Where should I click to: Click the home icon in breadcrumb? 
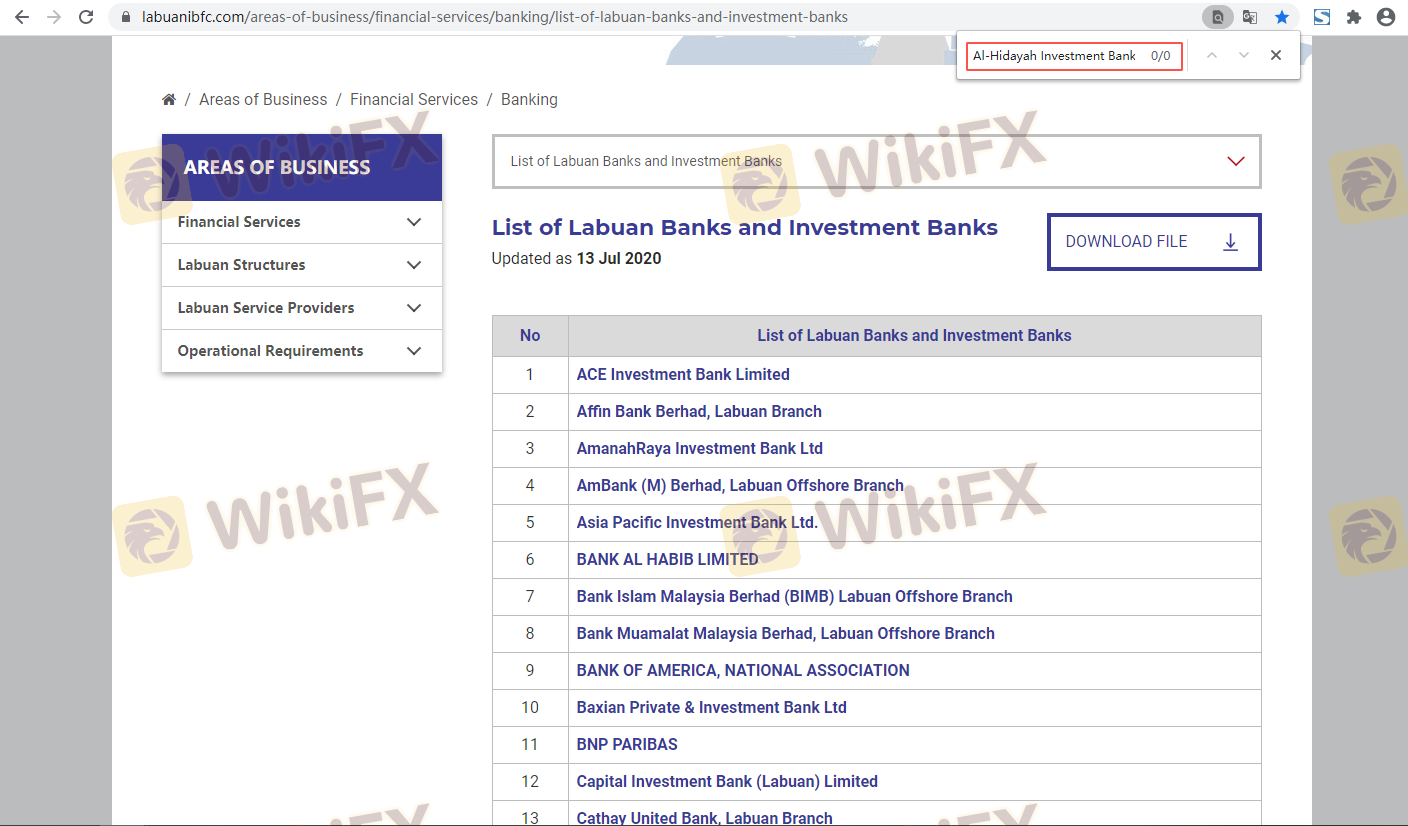pos(169,100)
